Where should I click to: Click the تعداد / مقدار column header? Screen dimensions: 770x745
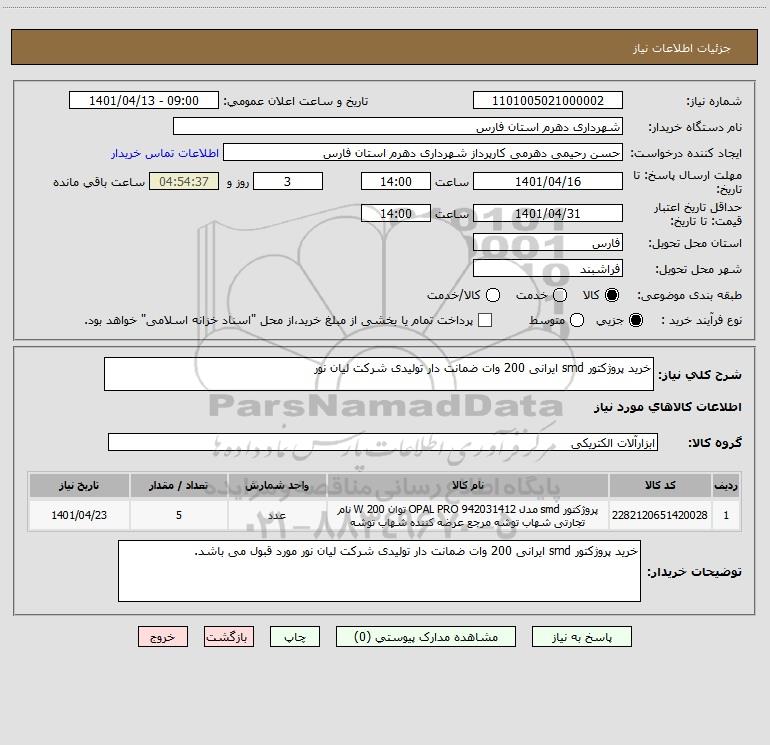(x=179, y=485)
